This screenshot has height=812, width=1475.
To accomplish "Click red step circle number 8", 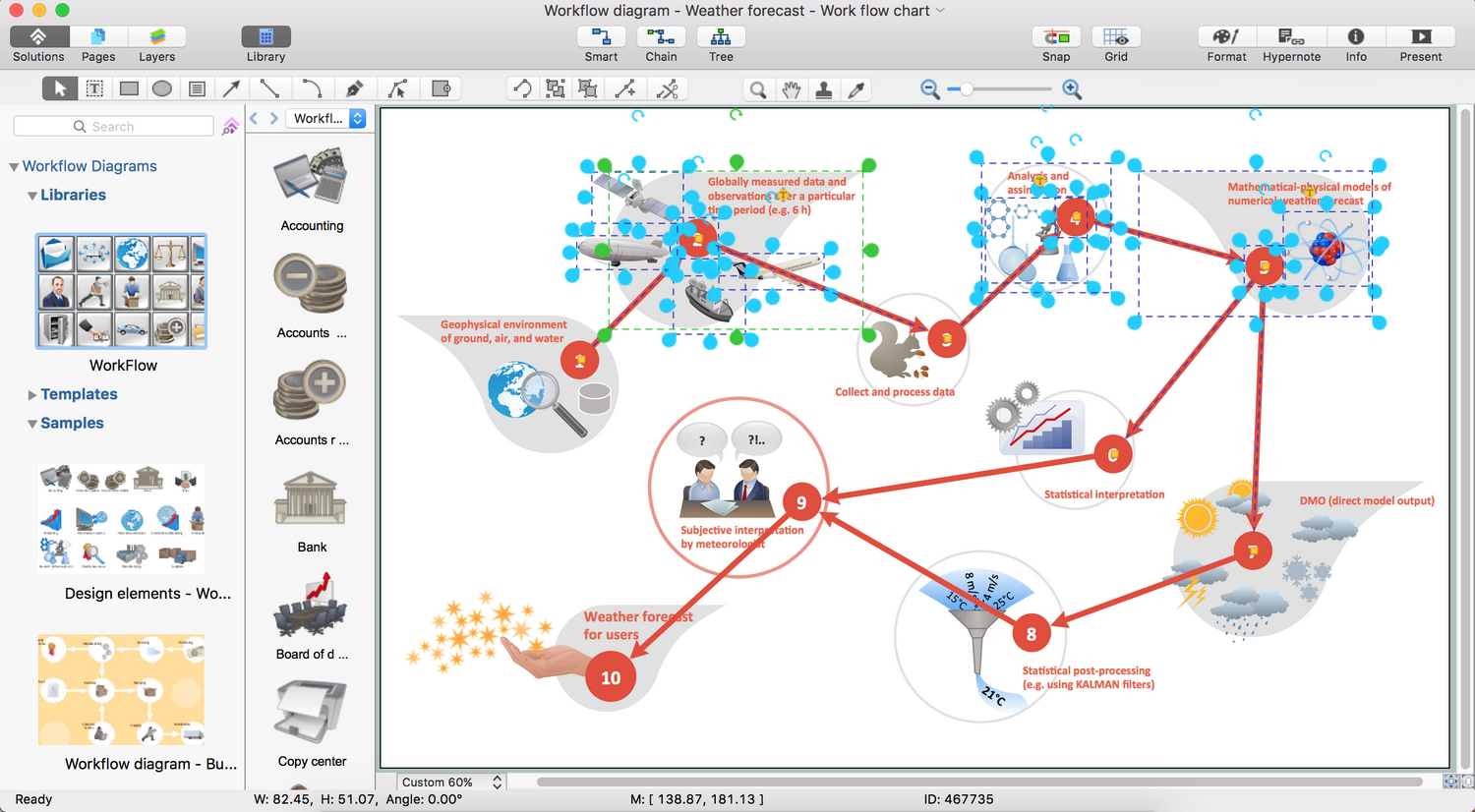I will 1032,634.
